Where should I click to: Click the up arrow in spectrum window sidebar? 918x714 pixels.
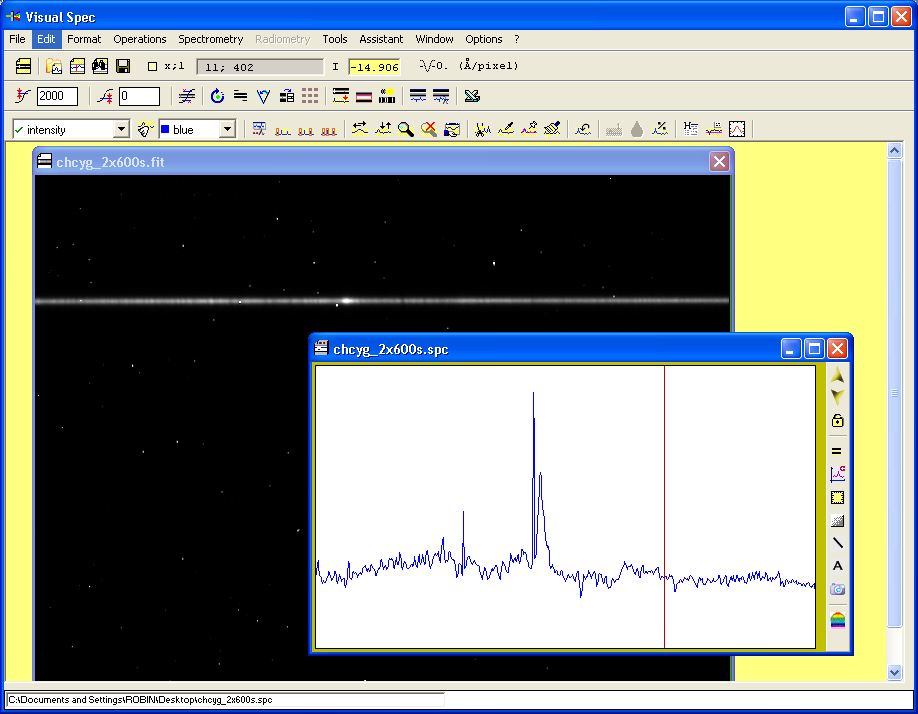coord(837,375)
